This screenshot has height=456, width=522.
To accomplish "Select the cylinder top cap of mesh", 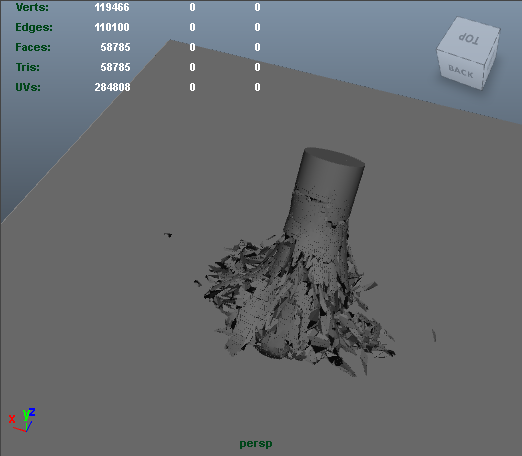I will (x=334, y=158).
